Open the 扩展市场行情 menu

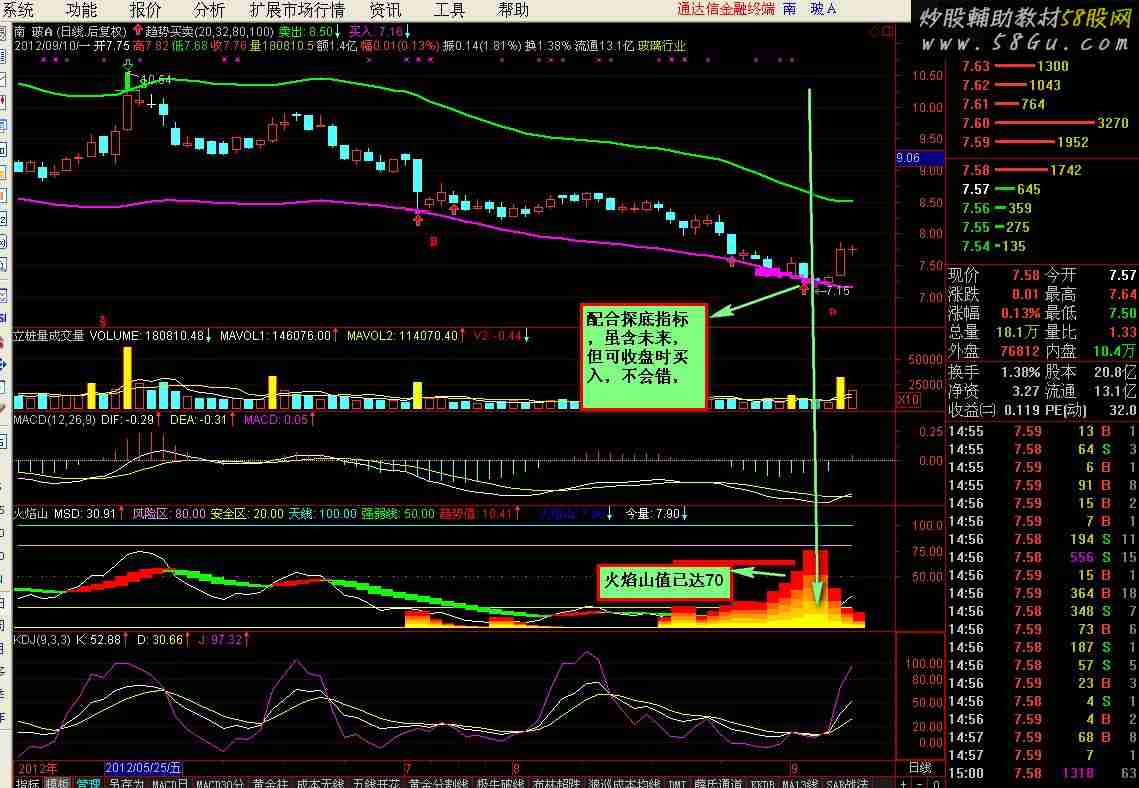[x=296, y=9]
